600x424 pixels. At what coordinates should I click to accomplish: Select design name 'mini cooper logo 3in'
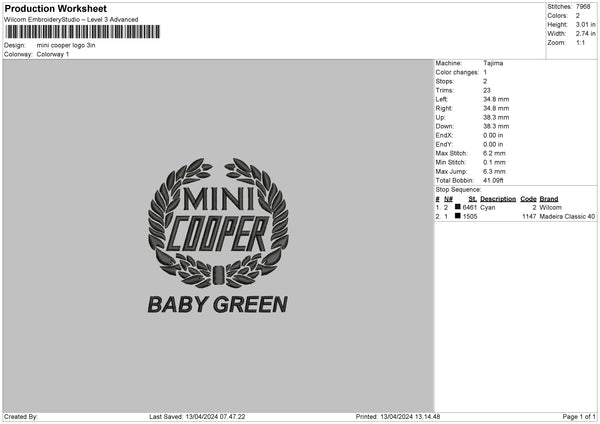click(x=66, y=45)
